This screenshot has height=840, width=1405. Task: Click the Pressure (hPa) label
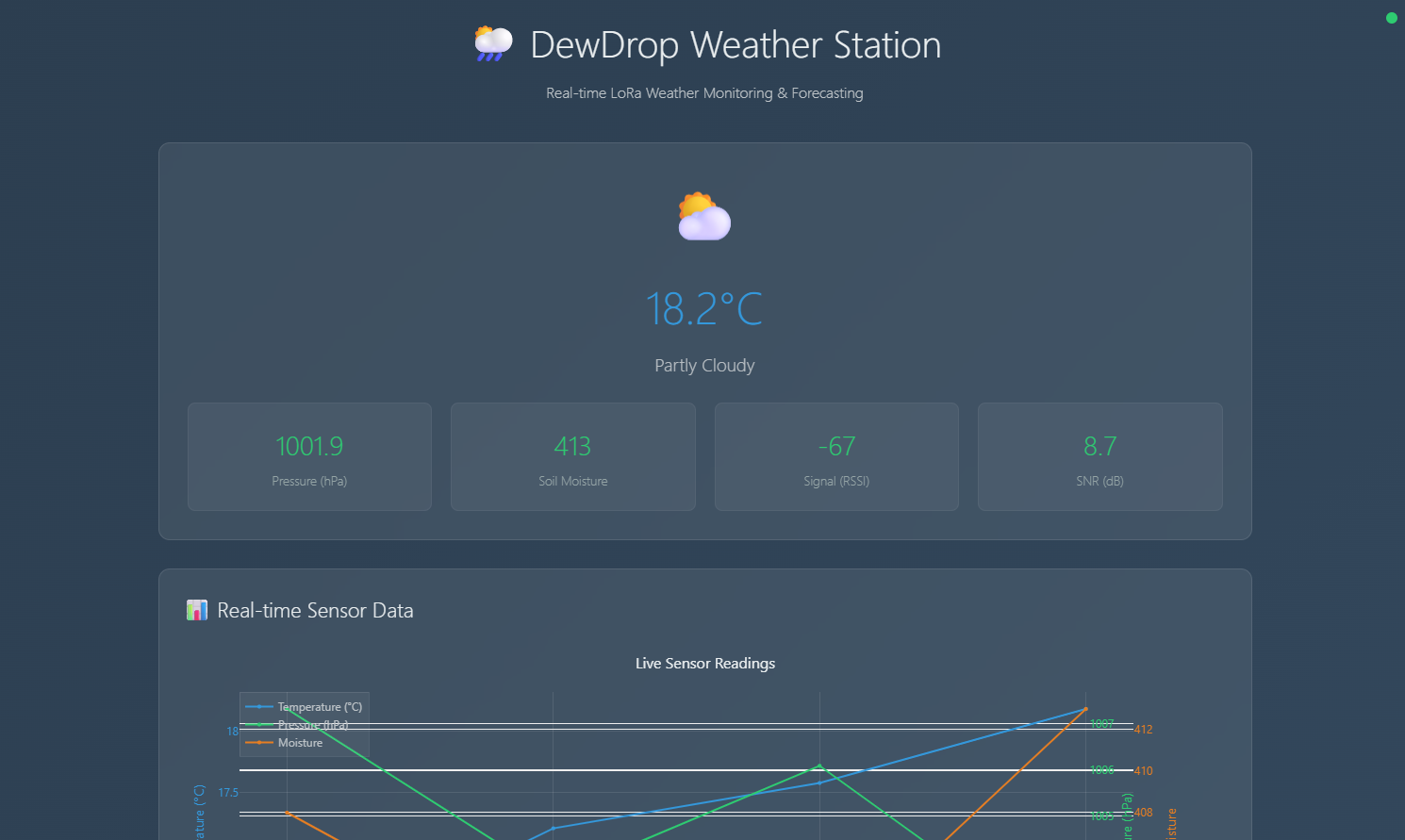click(x=309, y=481)
